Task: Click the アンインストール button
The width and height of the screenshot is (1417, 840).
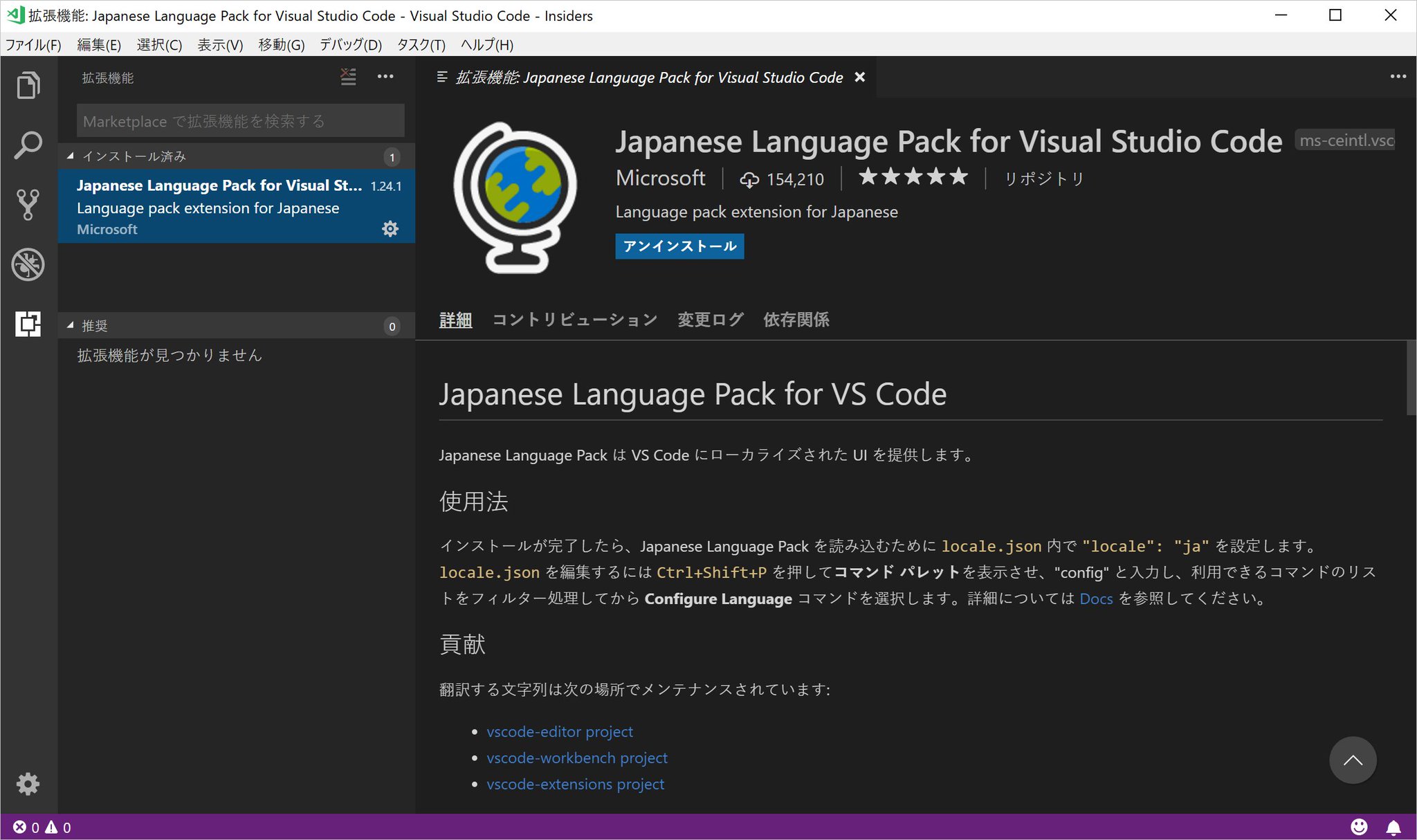Action: tap(679, 246)
